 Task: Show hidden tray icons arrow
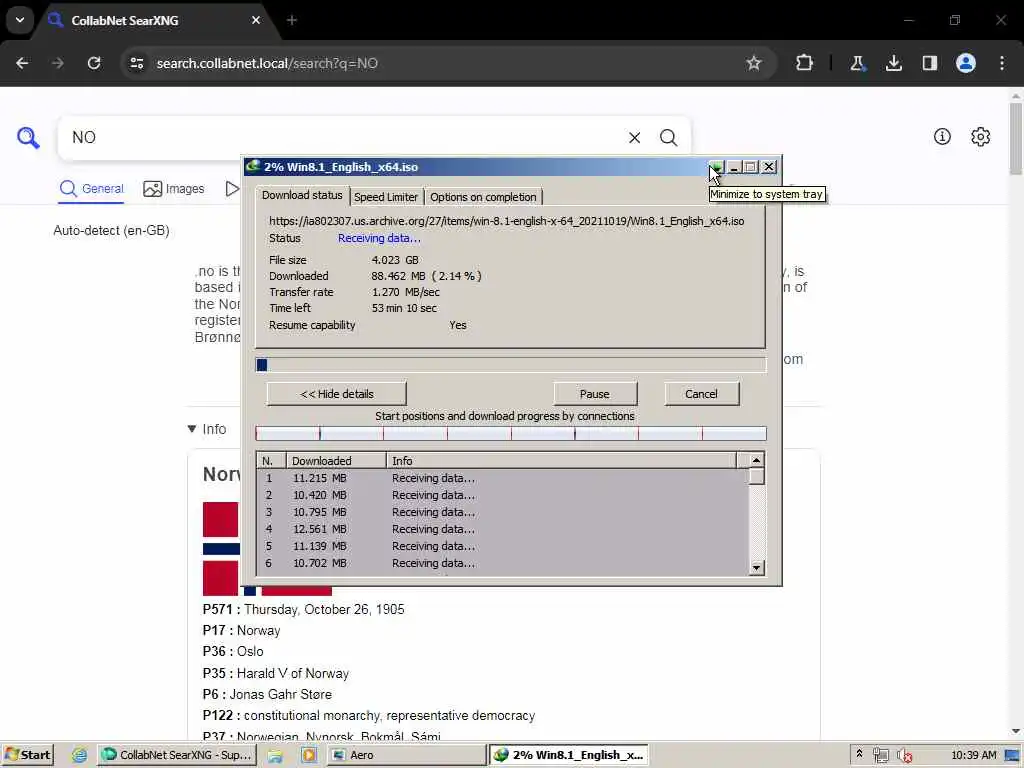coord(859,754)
